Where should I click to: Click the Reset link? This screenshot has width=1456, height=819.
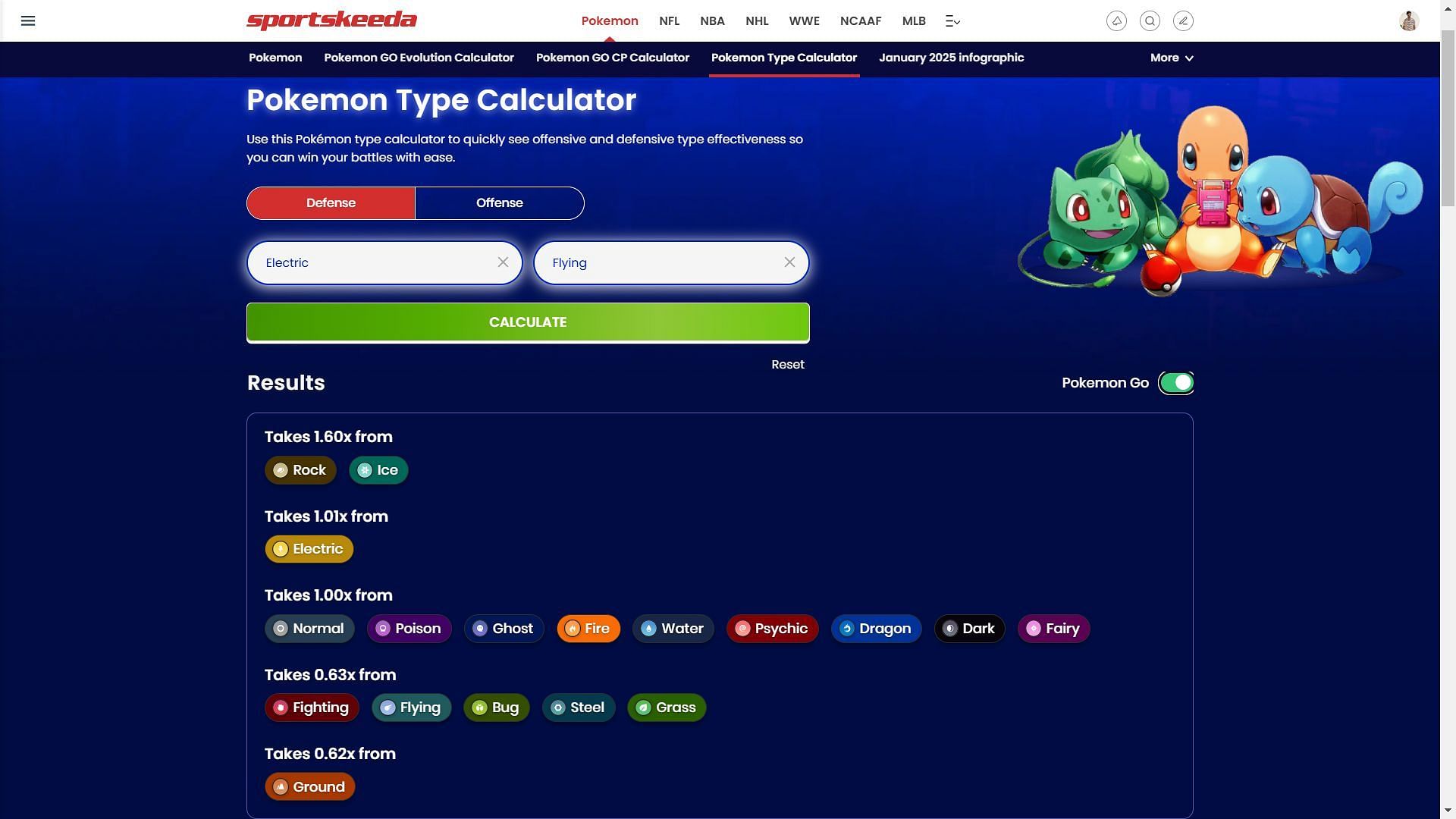(x=788, y=365)
